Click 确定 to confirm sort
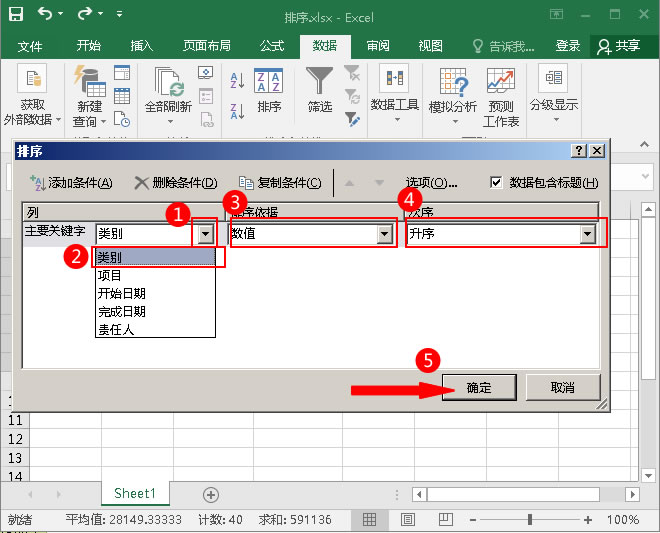The height and width of the screenshot is (533, 660). pos(479,387)
